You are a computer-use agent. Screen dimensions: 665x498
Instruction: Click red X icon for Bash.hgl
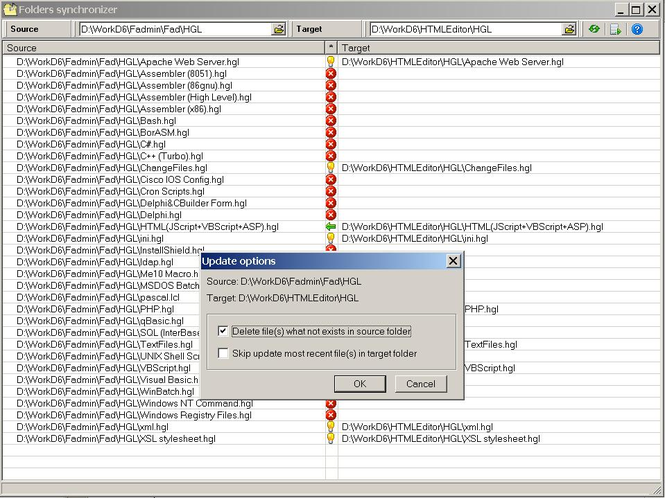pyautogui.click(x=331, y=120)
